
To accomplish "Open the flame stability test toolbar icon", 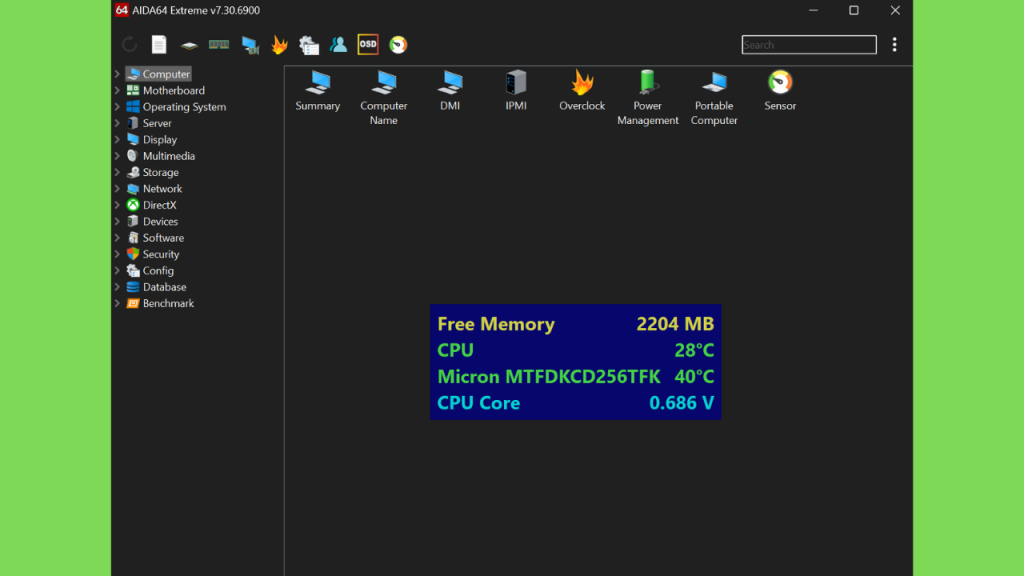I will (280, 44).
